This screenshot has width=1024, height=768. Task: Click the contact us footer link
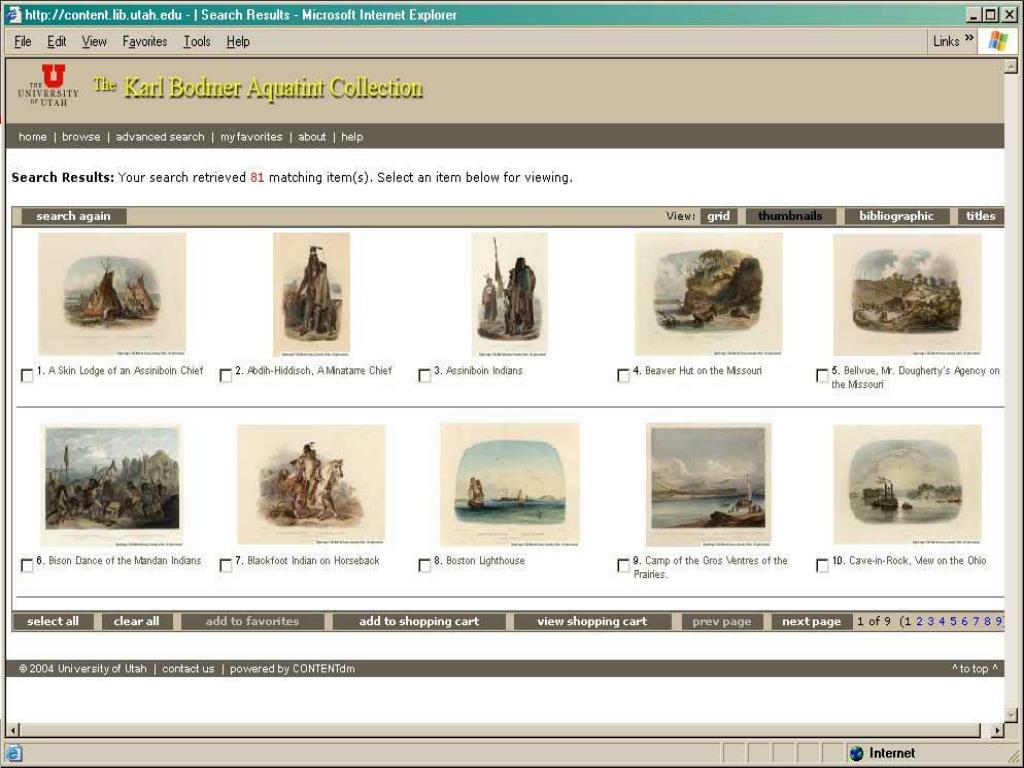point(188,669)
